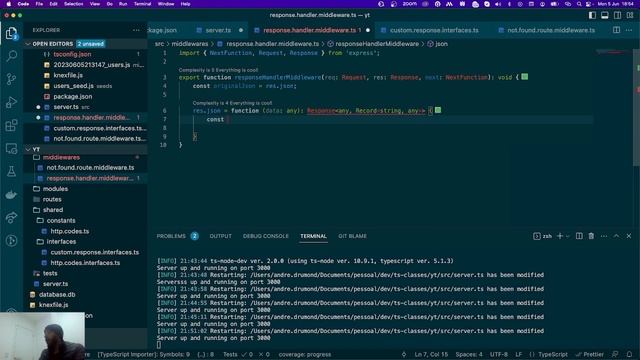Click 'src' breadcrumb segment
Image resolution: width=640 pixels, height=360 pixels.
[x=159, y=44]
